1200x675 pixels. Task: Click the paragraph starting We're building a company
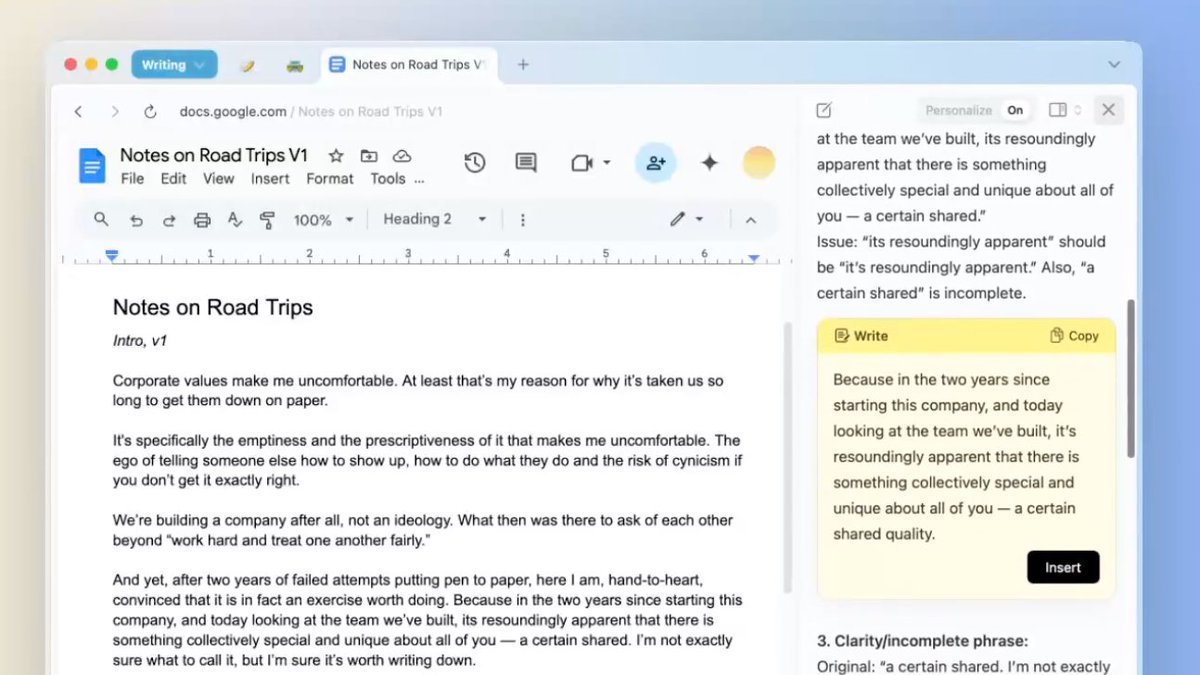(x=423, y=530)
